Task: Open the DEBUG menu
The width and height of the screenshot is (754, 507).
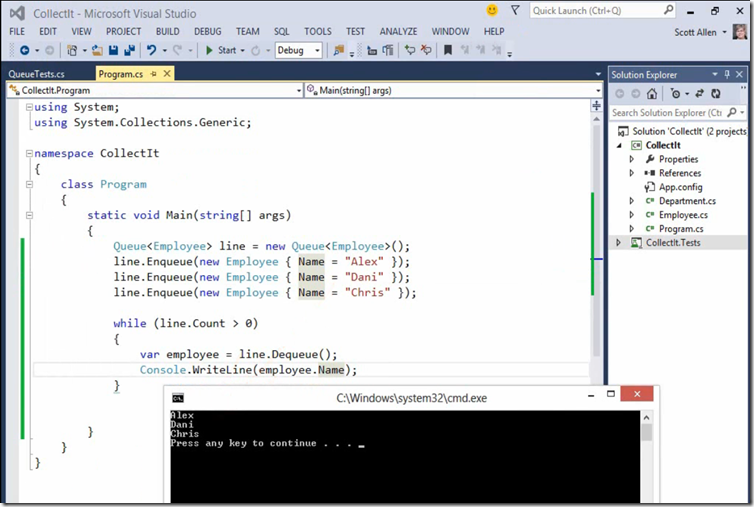Action: point(208,32)
